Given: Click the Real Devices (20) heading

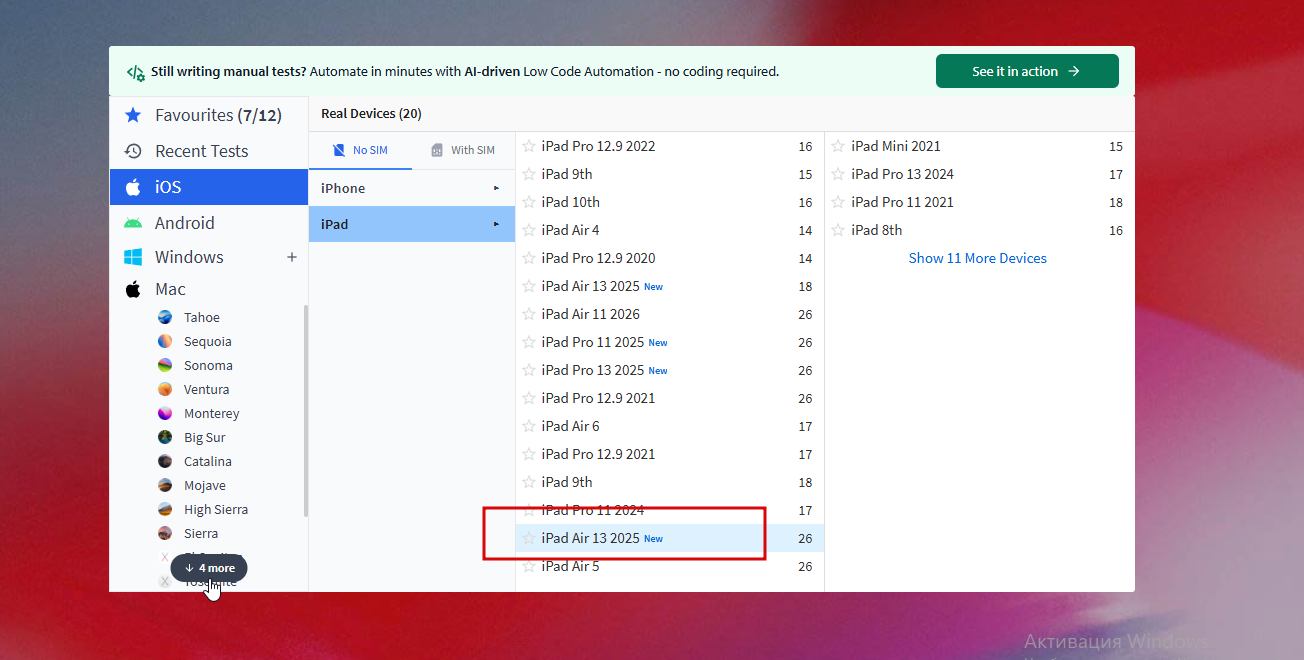Looking at the screenshot, I should coord(371,114).
